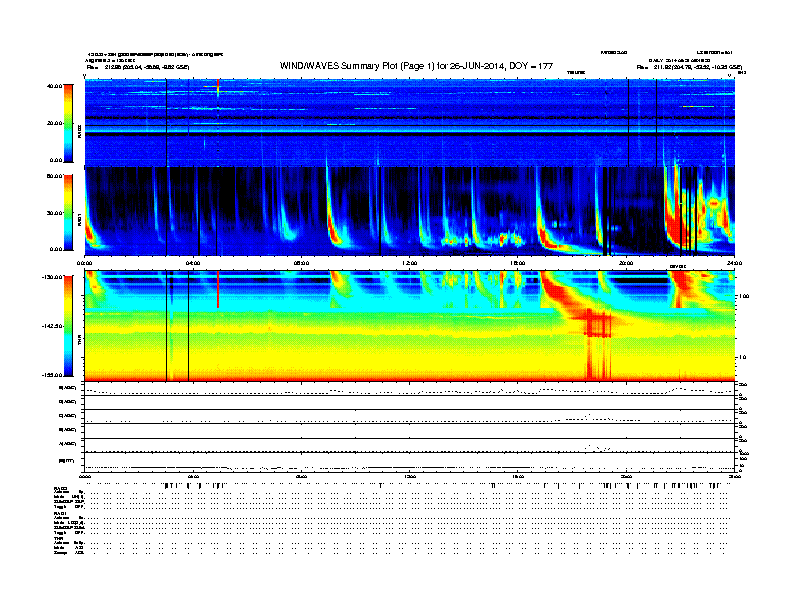Click the 10 label on TNR right axis
This screenshot has width=792, height=612.
(x=742, y=358)
